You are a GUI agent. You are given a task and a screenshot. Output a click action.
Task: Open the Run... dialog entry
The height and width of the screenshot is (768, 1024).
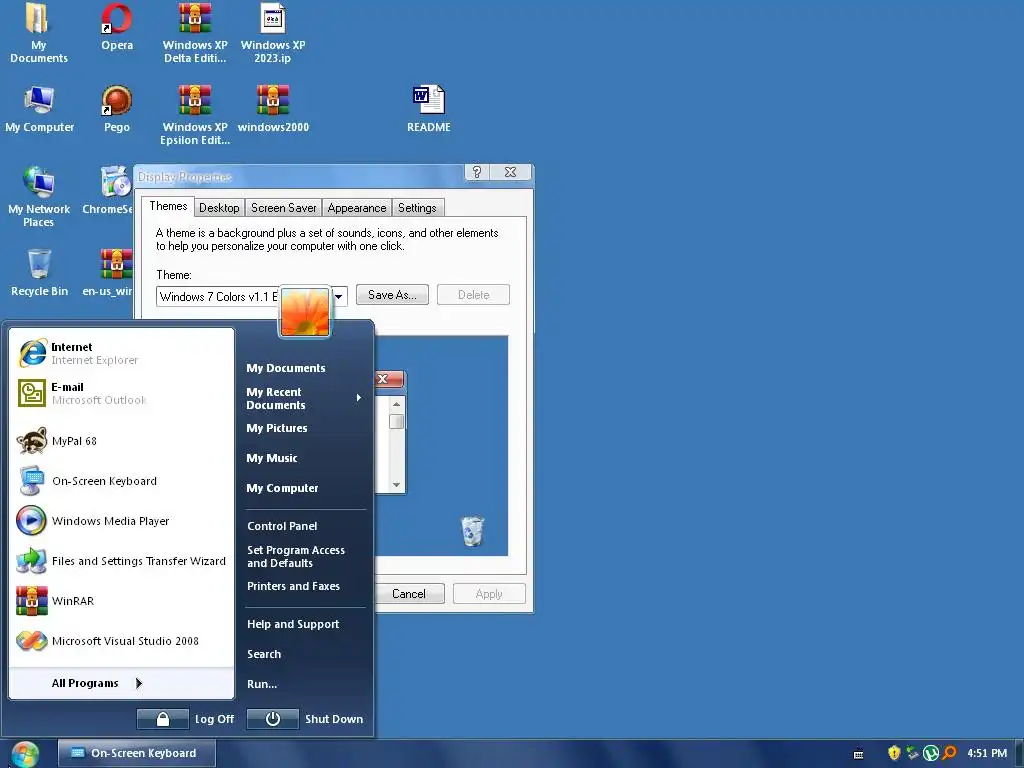(262, 684)
